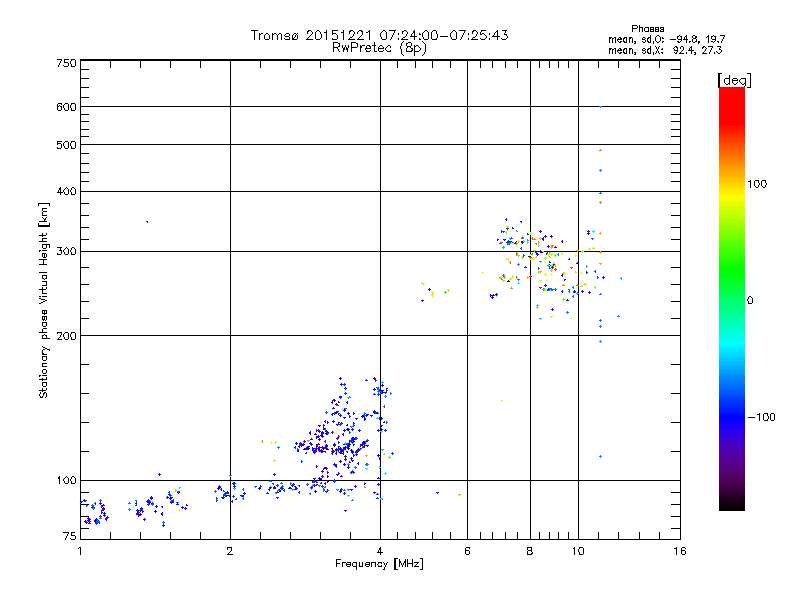Click x-axis tick label '10'

point(578,551)
